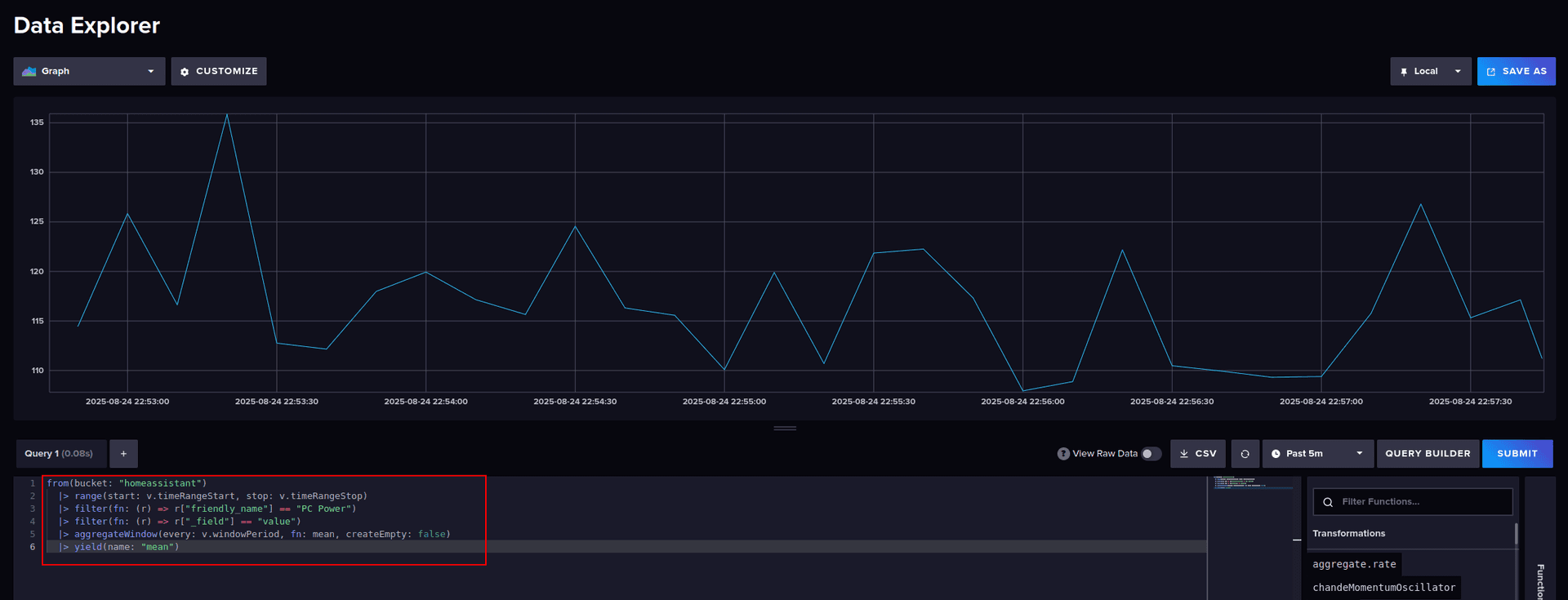Click the Transformations heading
Screen dimensions: 1568x600
click(1348, 534)
